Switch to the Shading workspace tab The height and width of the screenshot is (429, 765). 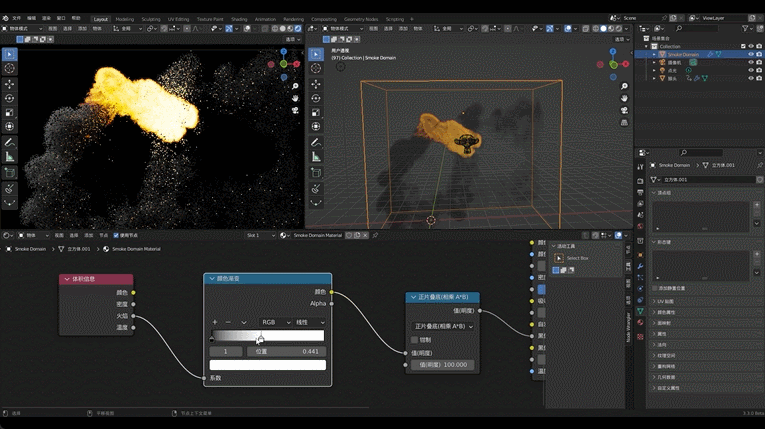[x=240, y=18]
